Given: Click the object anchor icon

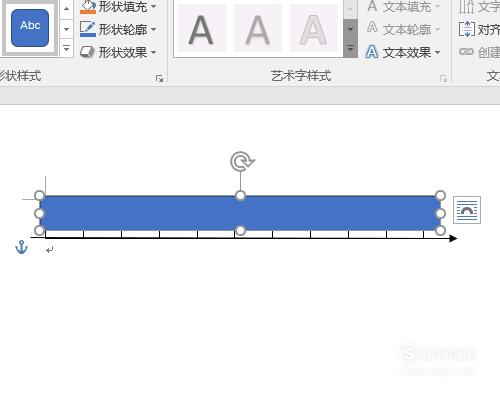Looking at the screenshot, I should pos(21,247).
